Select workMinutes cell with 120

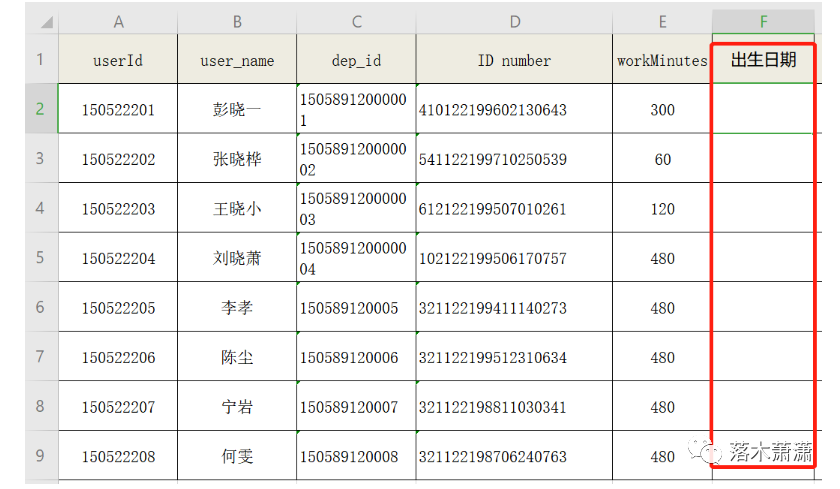coord(662,208)
